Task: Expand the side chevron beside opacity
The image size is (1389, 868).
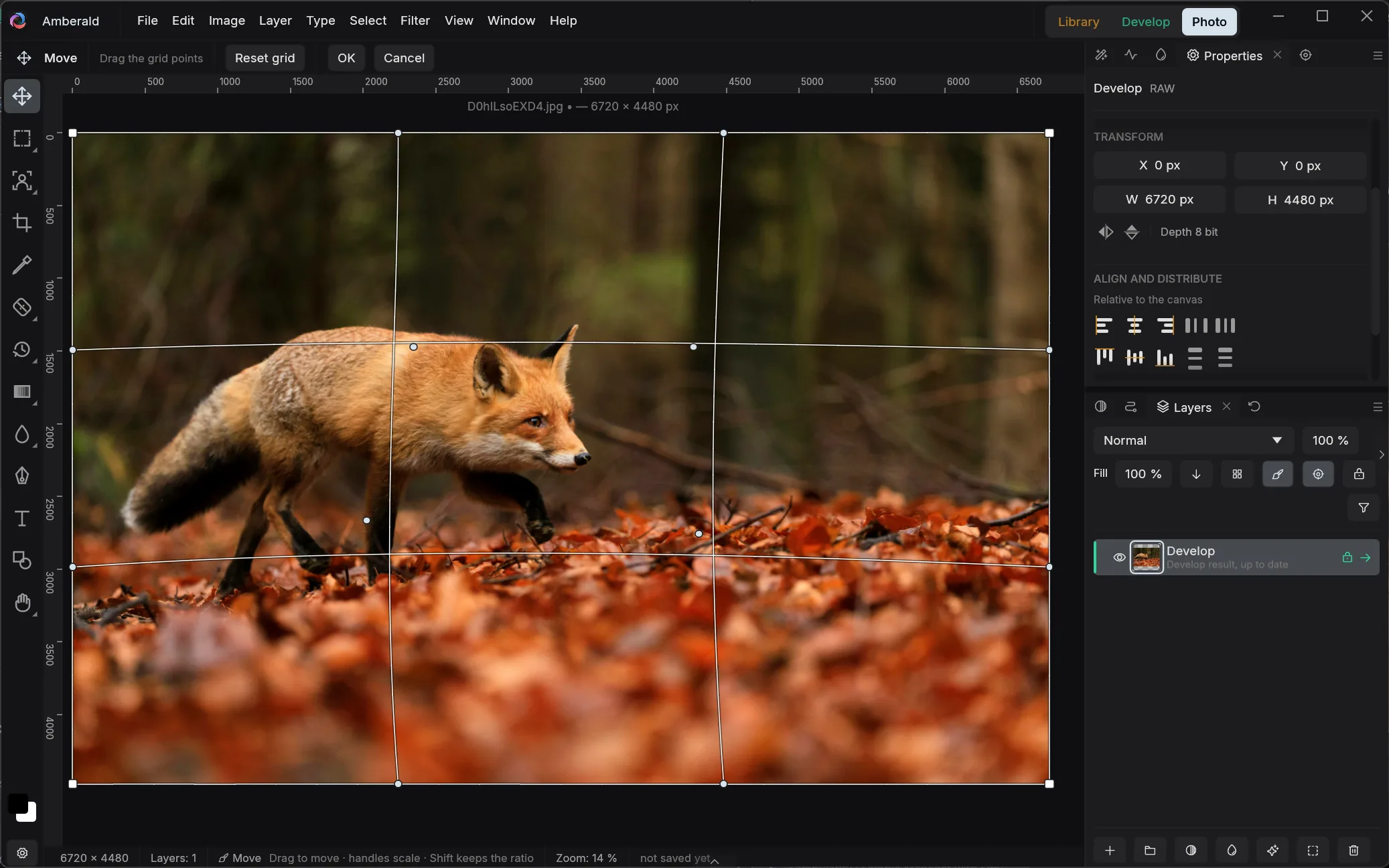Action: (1382, 455)
